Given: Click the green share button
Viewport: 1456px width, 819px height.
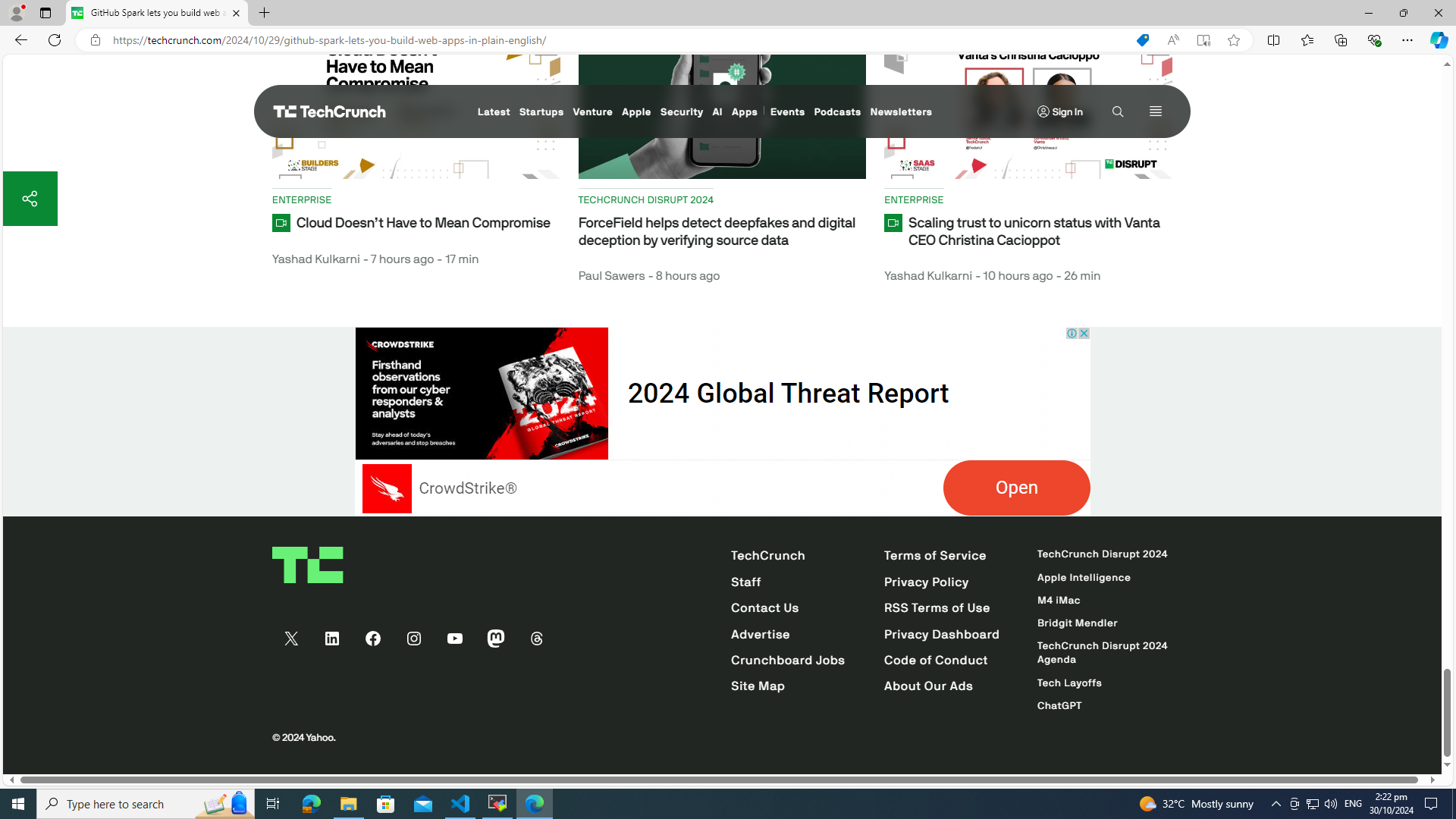Looking at the screenshot, I should click(x=30, y=199).
